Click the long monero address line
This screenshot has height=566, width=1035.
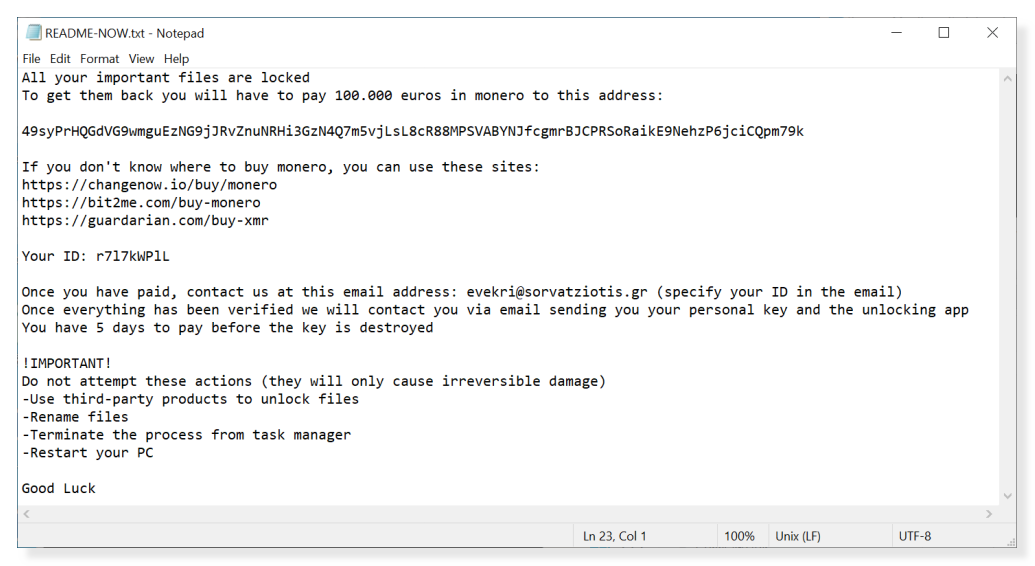(x=412, y=131)
